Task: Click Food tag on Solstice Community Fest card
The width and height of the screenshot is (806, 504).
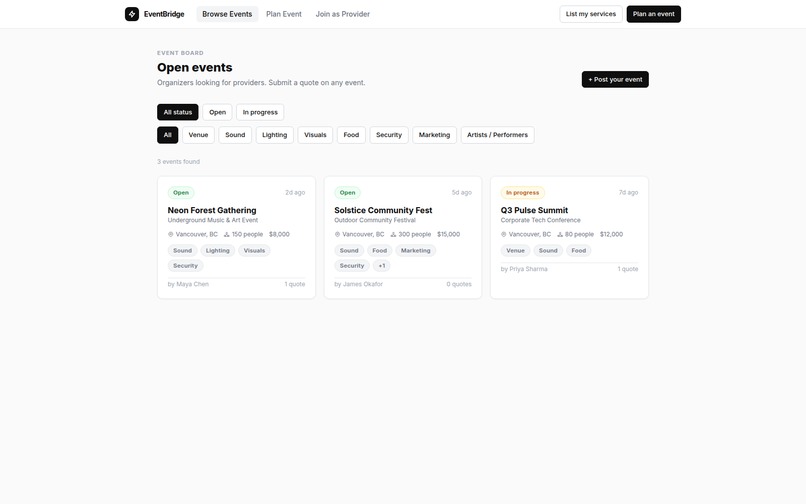Action: point(379,250)
